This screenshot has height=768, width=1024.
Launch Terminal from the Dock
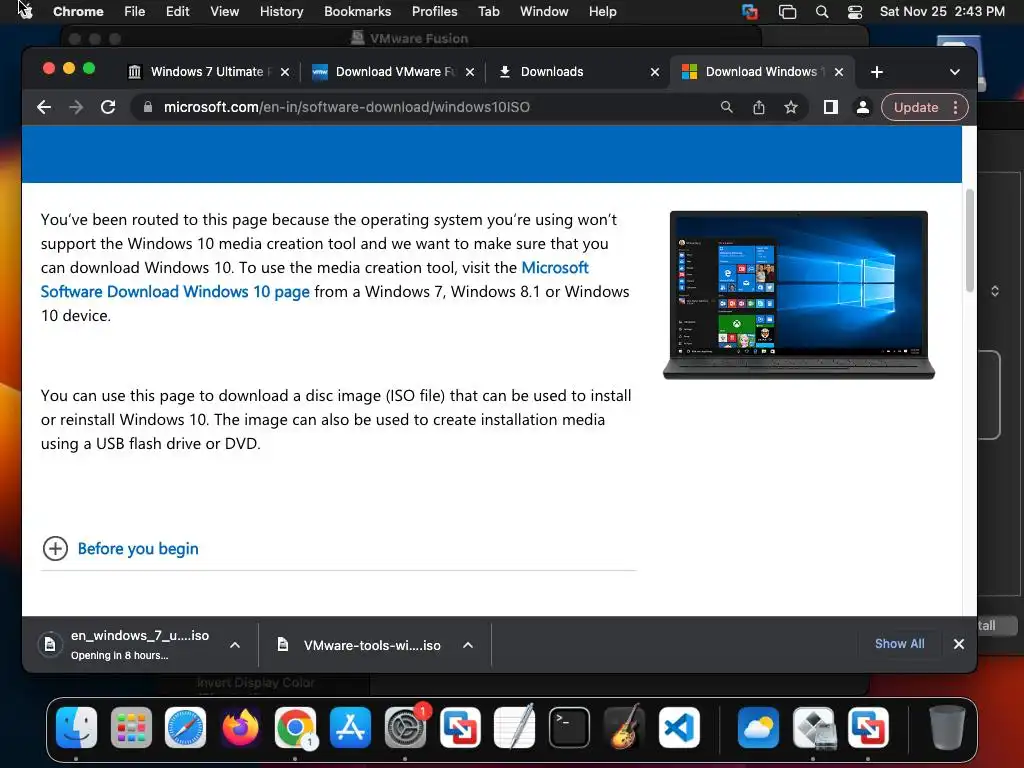click(x=569, y=727)
